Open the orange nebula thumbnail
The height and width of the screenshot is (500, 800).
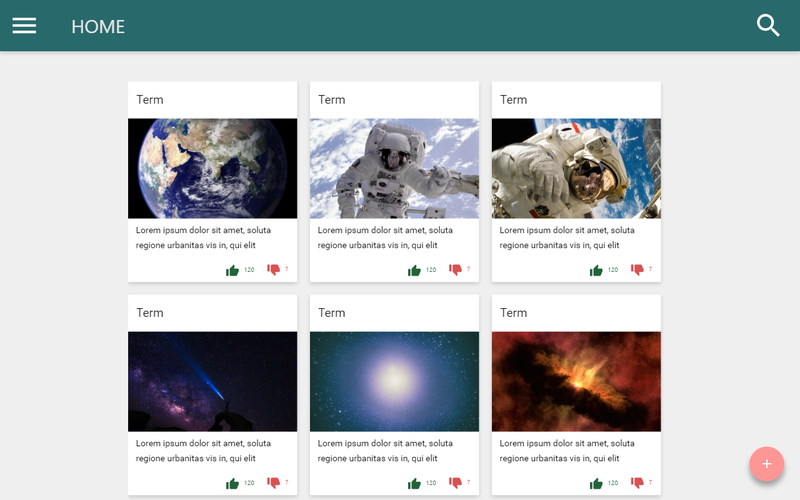tap(576, 381)
